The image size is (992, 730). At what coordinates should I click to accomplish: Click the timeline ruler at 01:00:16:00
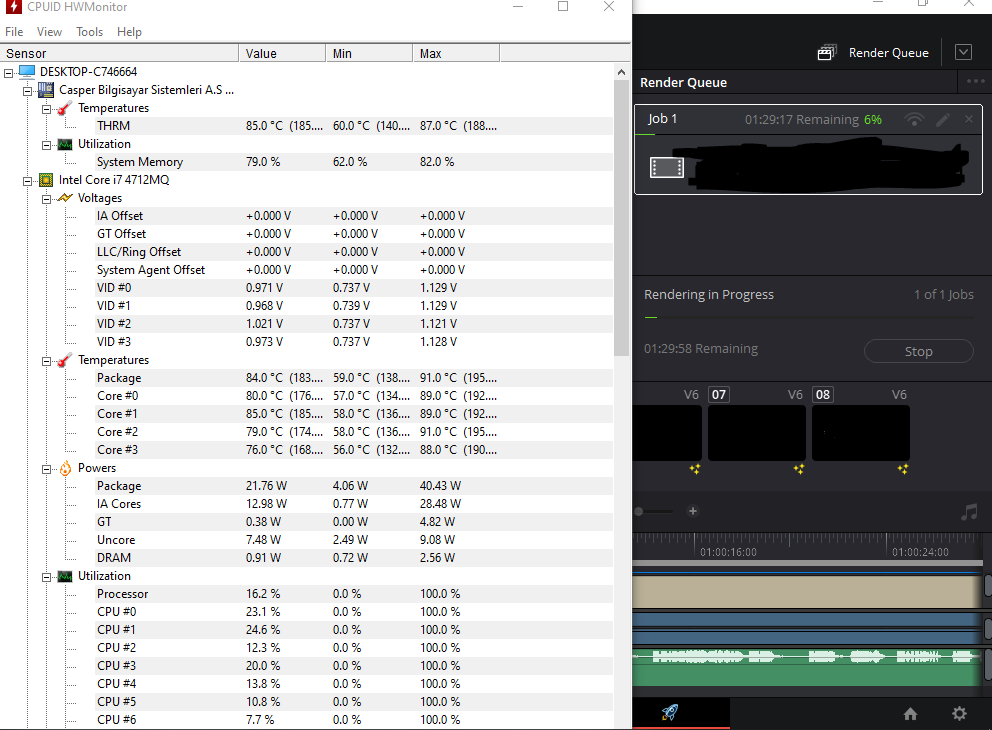(728, 552)
